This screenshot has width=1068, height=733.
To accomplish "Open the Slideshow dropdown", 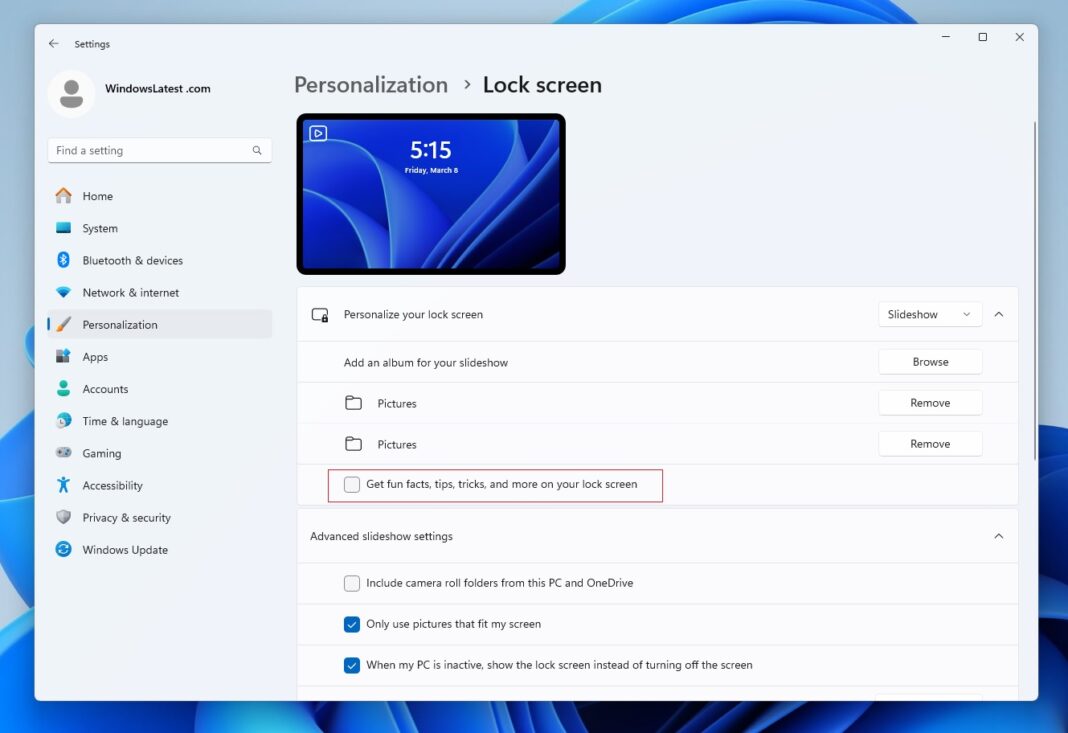I will point(929,314).
